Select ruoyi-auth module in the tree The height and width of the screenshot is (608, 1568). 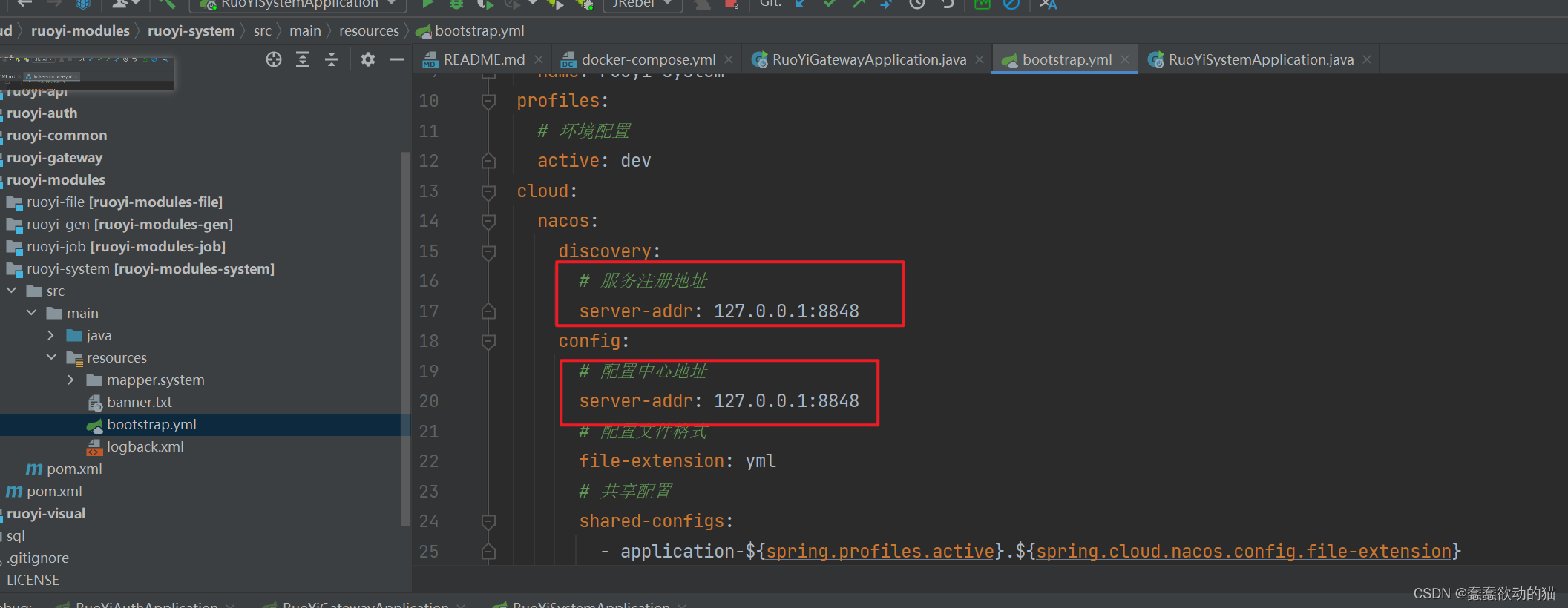42,113
